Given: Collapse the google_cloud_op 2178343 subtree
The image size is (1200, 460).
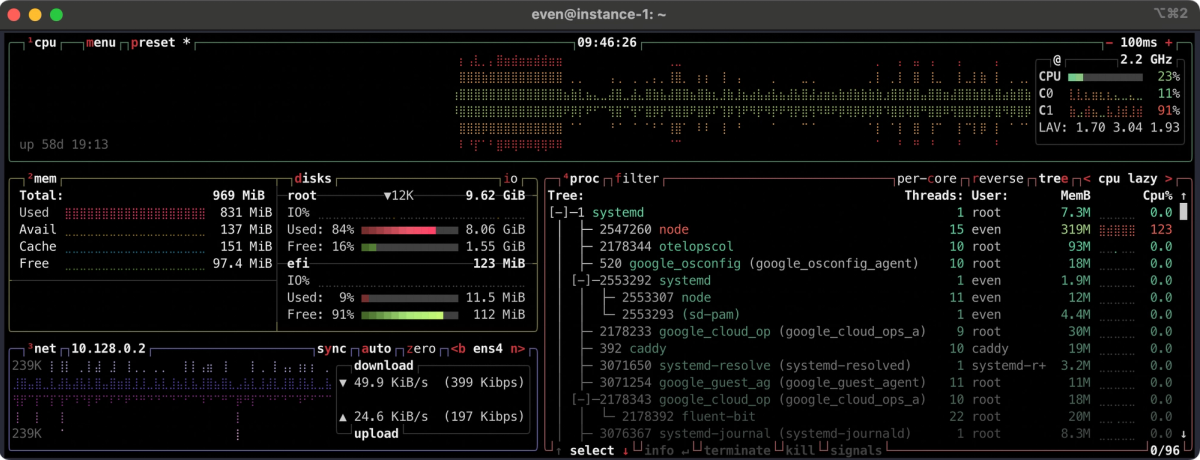Looking at the screenshot, I should click(x=582, y=400).
